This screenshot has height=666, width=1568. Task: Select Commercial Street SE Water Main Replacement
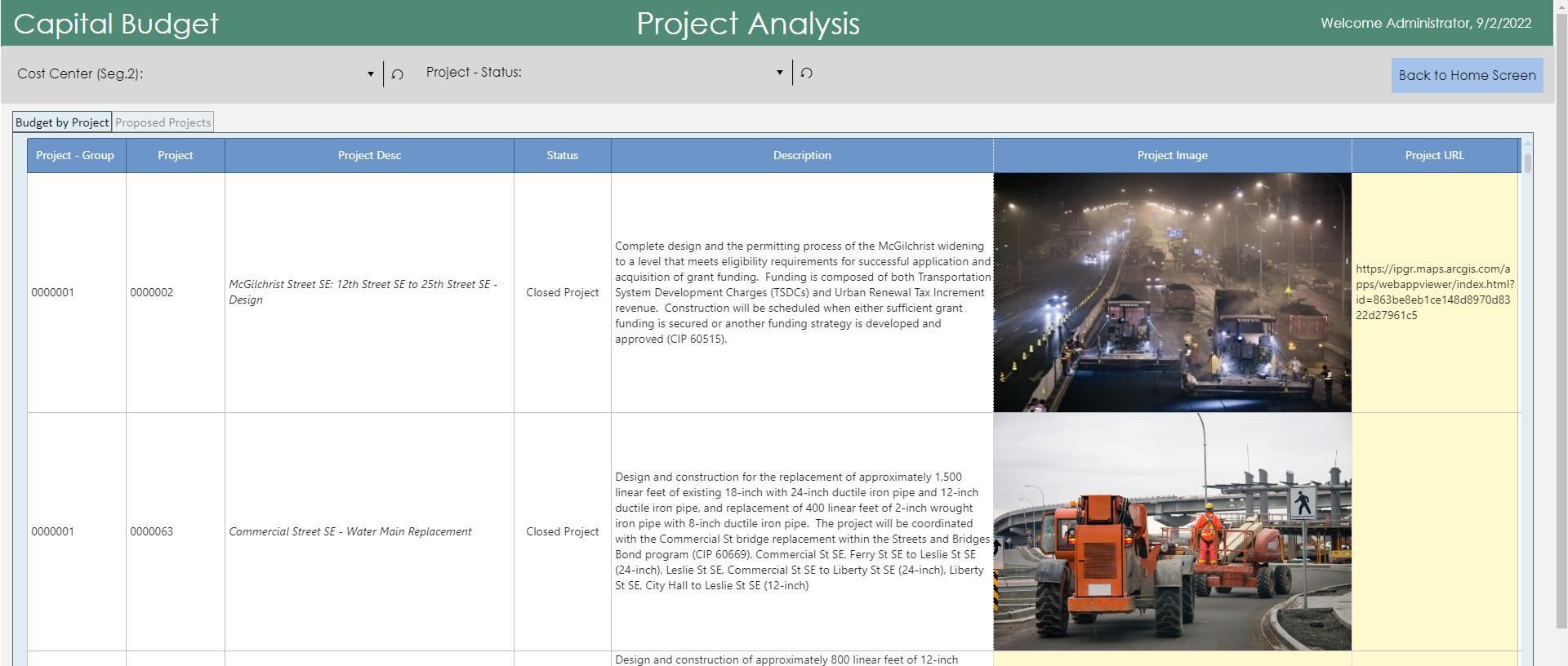[x=369, y=531]
